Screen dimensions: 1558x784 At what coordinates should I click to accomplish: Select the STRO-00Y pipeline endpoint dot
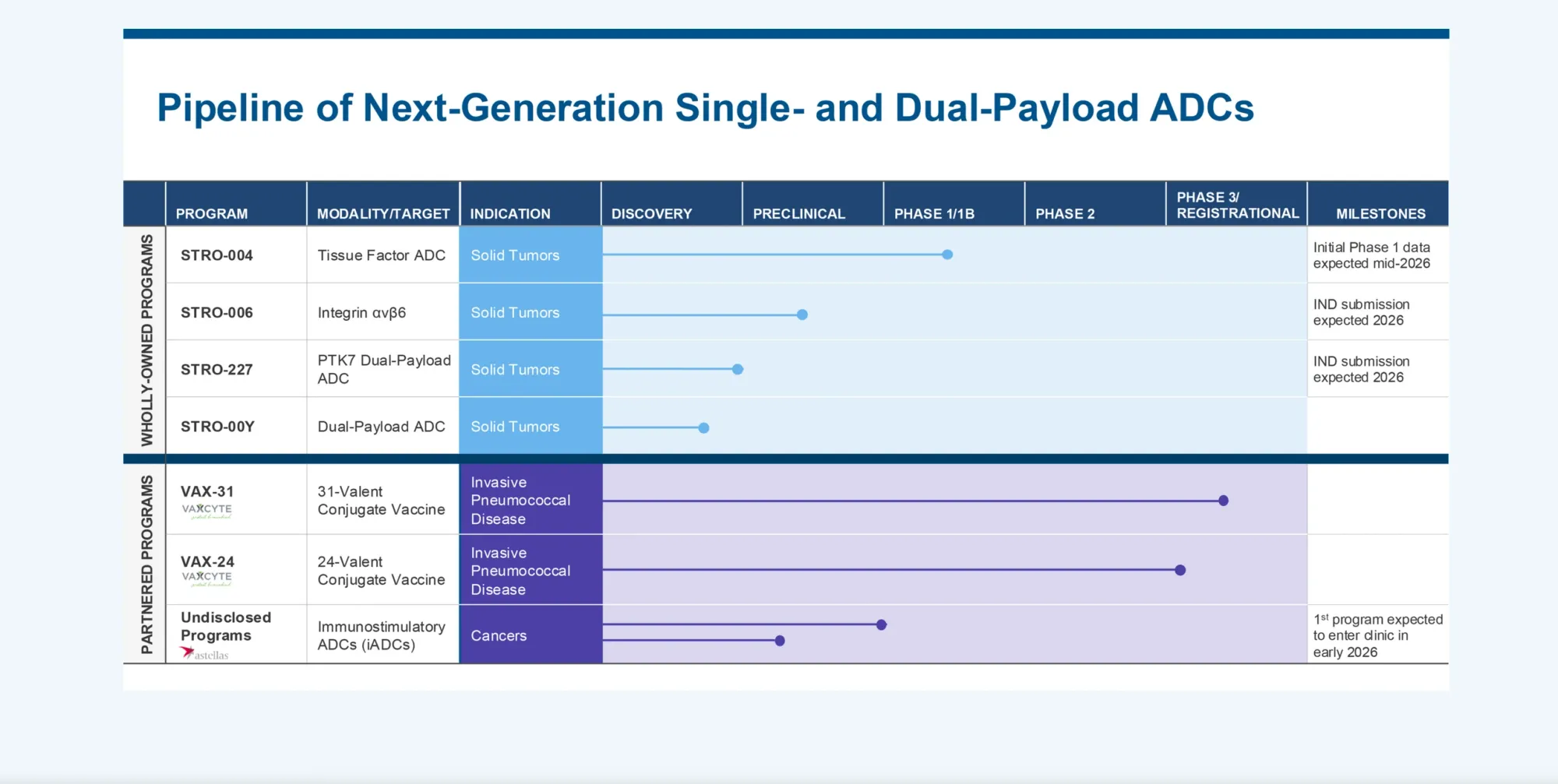tap(703, 427)
